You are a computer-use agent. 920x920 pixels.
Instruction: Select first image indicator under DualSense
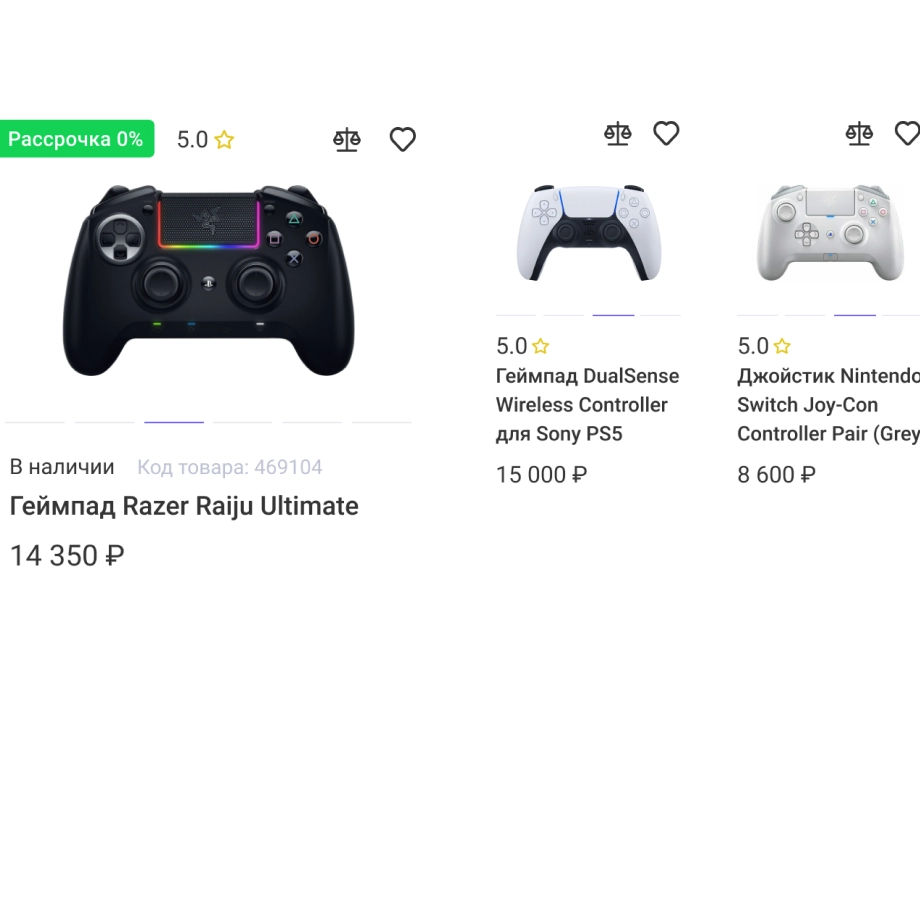click(516, 315)
